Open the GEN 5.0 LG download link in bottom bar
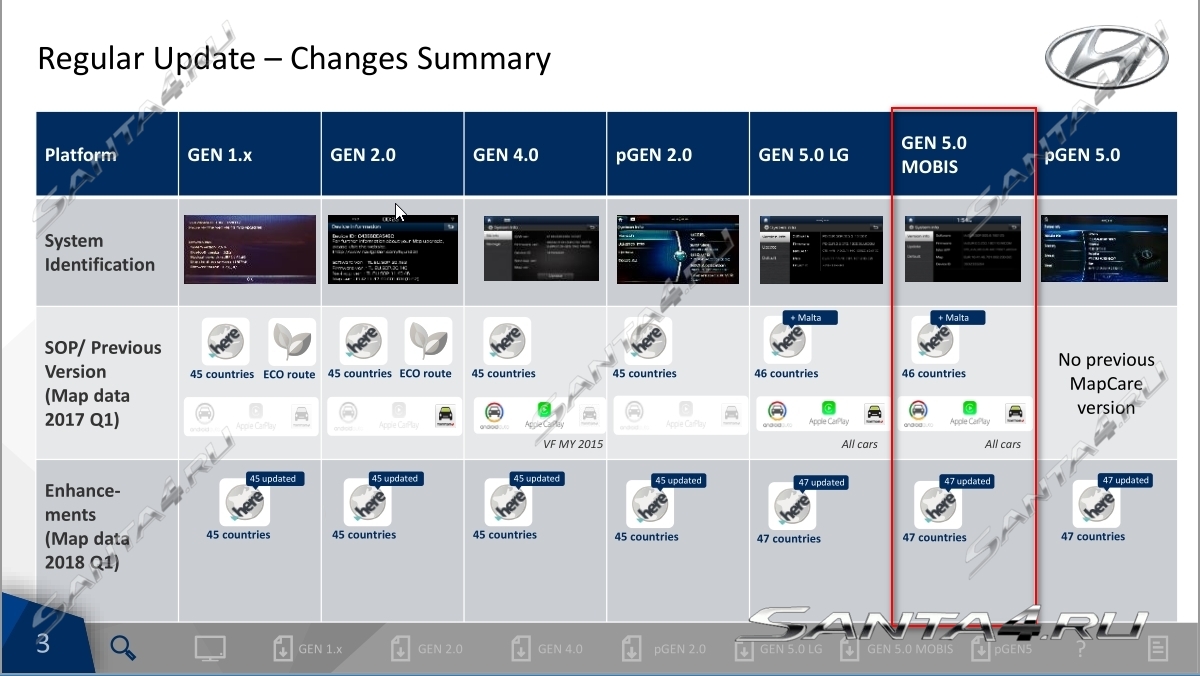The image size is (1200, 676). tap(778, 648)
